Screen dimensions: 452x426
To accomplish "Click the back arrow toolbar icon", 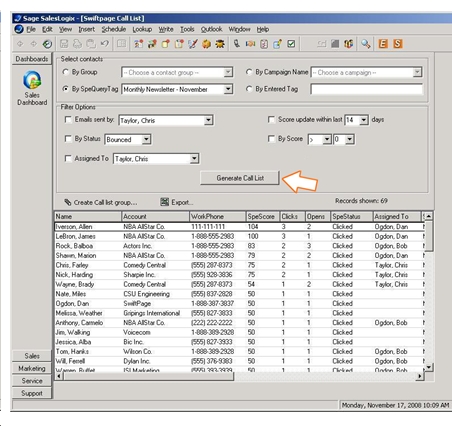I will 20,44.
